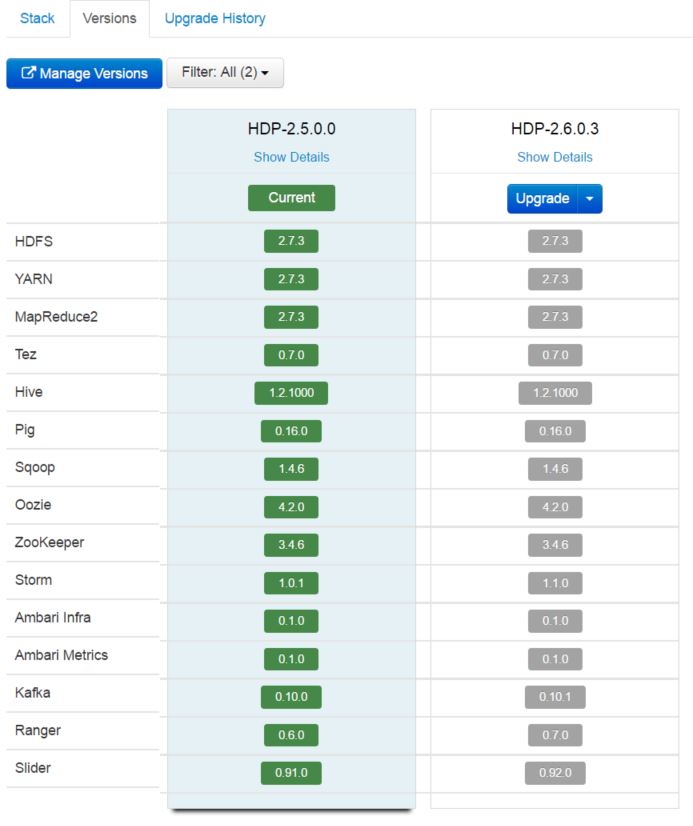The height and width of the screenshot is (826, 693).
Task: Click the Upgrade button for HDP-2.6.0.3
Action: pos(542,198)
